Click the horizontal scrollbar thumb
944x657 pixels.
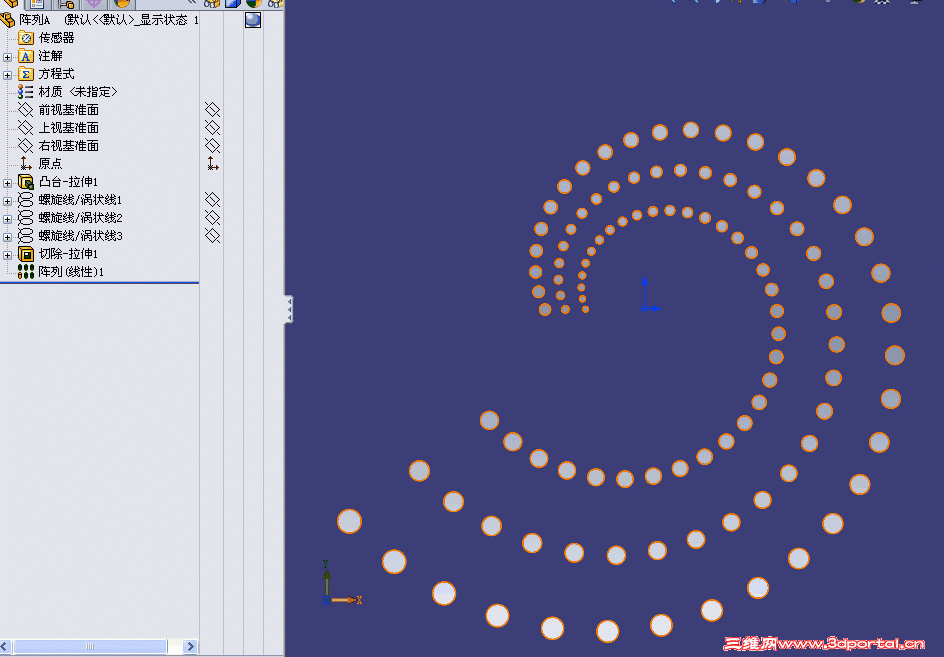click(90, 647)
